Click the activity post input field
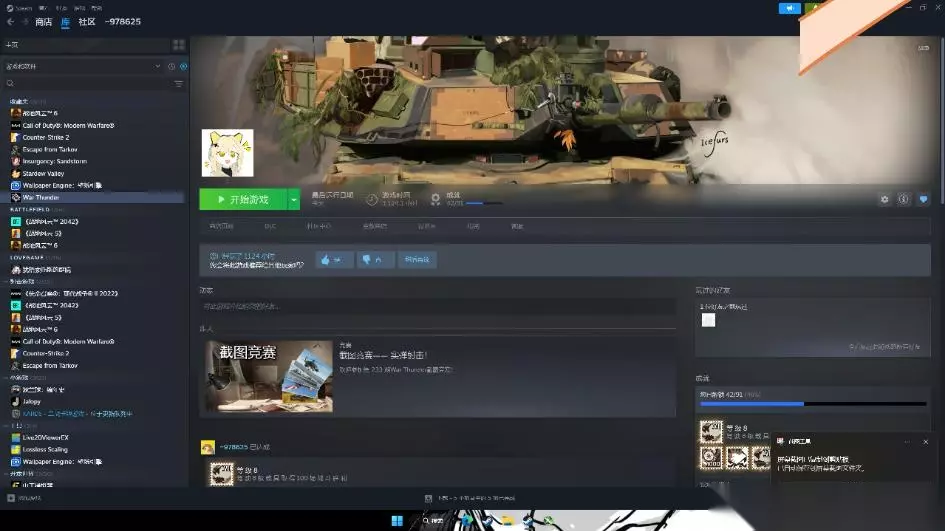 pyautogui.click(x=438, y=306)
